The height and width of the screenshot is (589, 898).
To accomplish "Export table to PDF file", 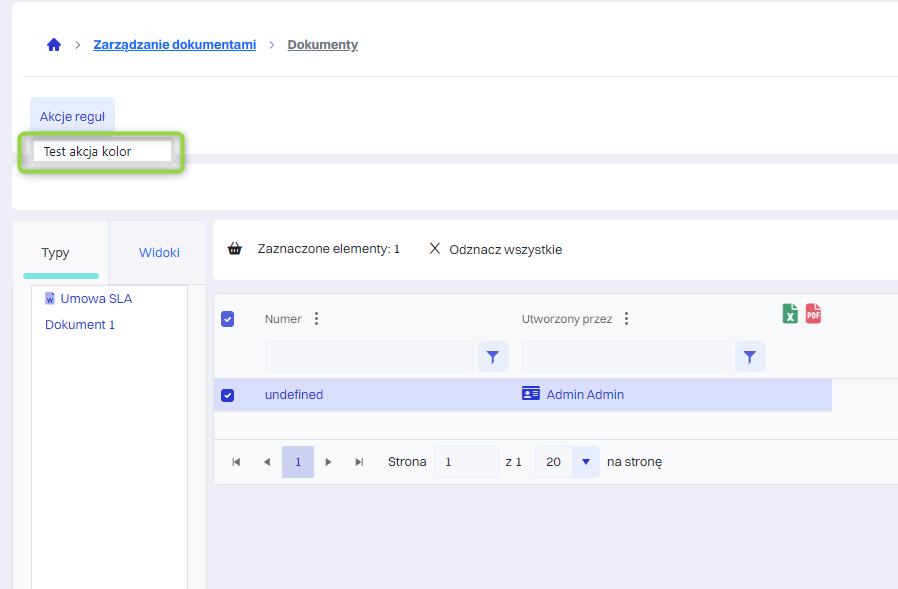I will click(x=813, y=314).
